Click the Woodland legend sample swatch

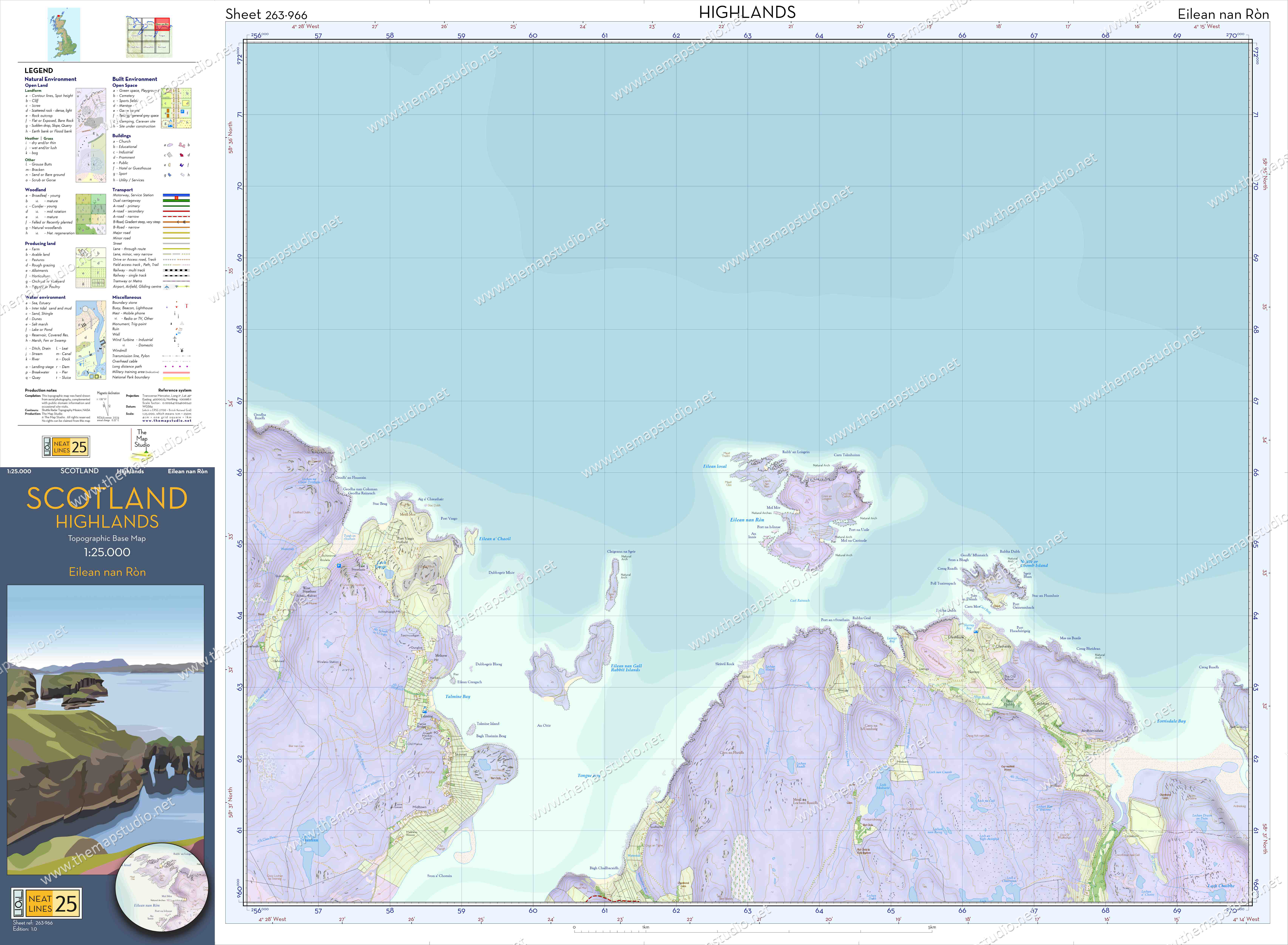(x=91, y=214)
